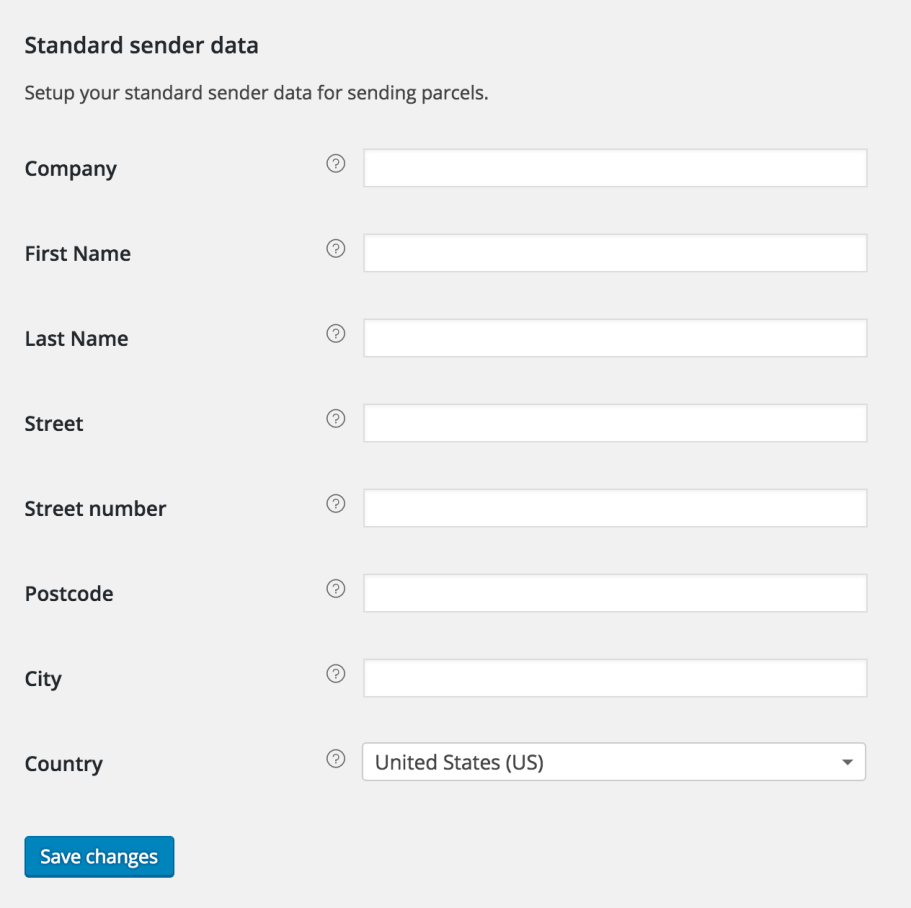Click inside the Last Name input field

pos(614,337)
